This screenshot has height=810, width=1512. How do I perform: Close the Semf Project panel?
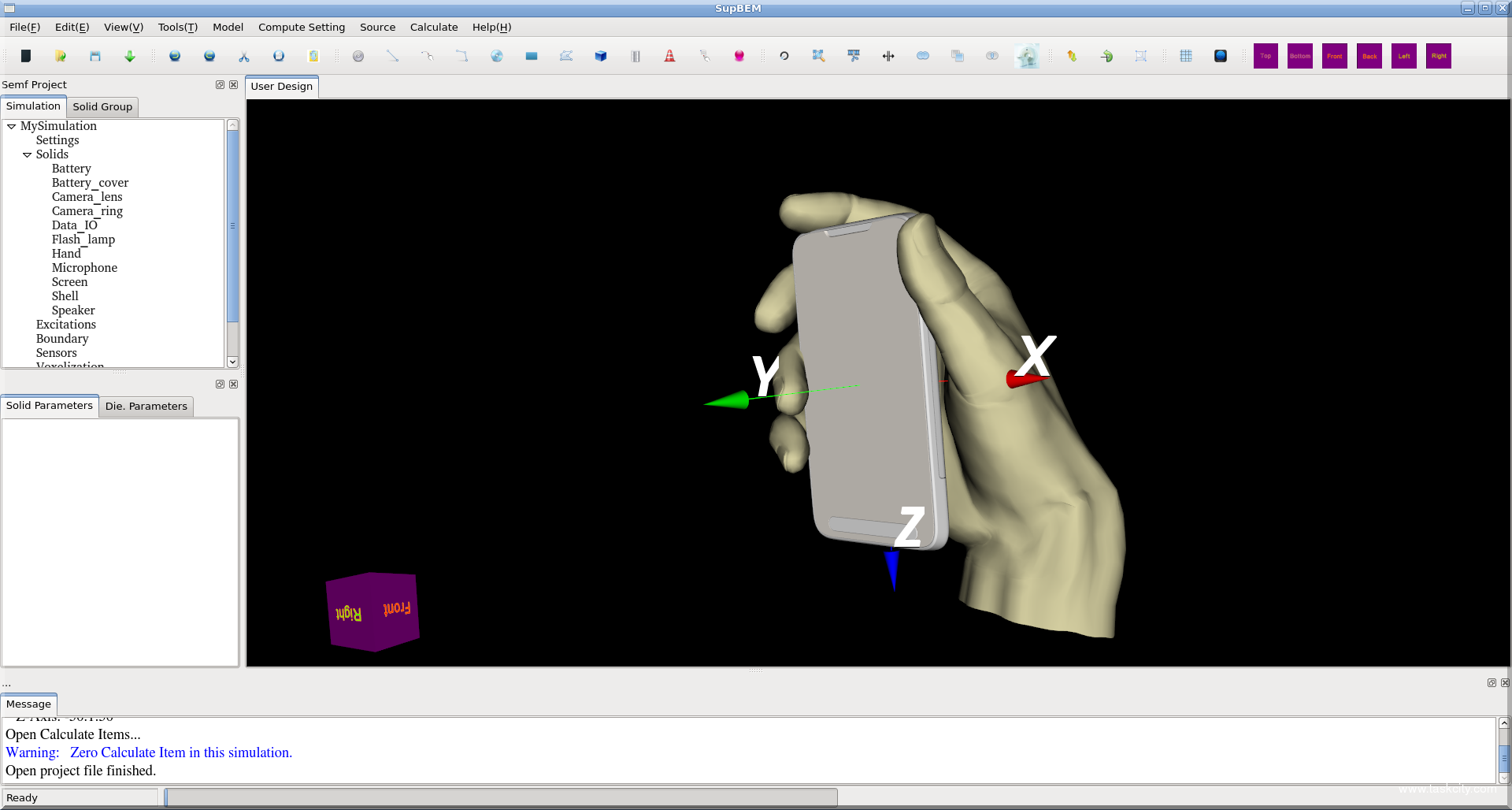coord(234,84)
